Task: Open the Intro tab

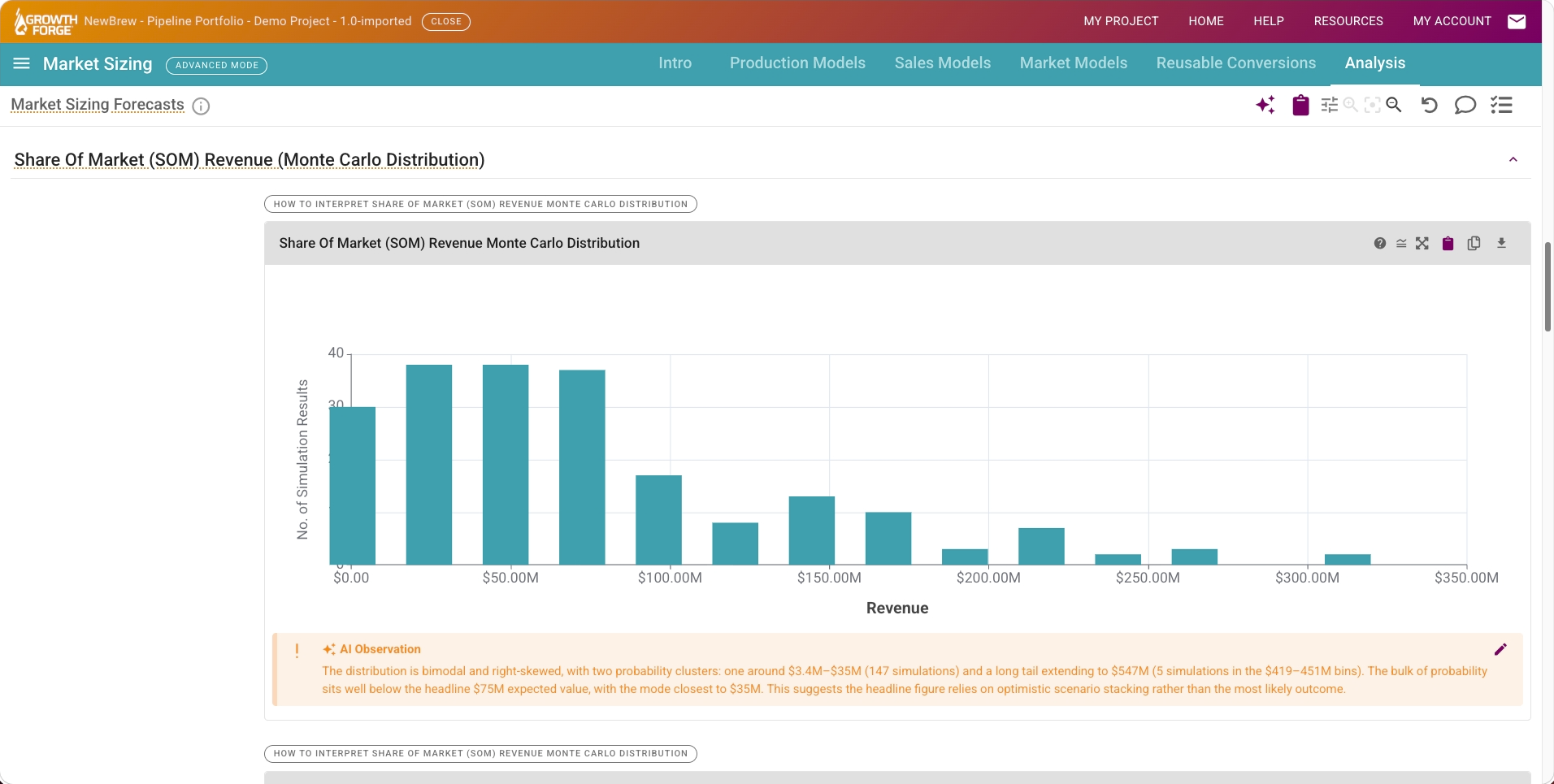Action: click(675, 63)
